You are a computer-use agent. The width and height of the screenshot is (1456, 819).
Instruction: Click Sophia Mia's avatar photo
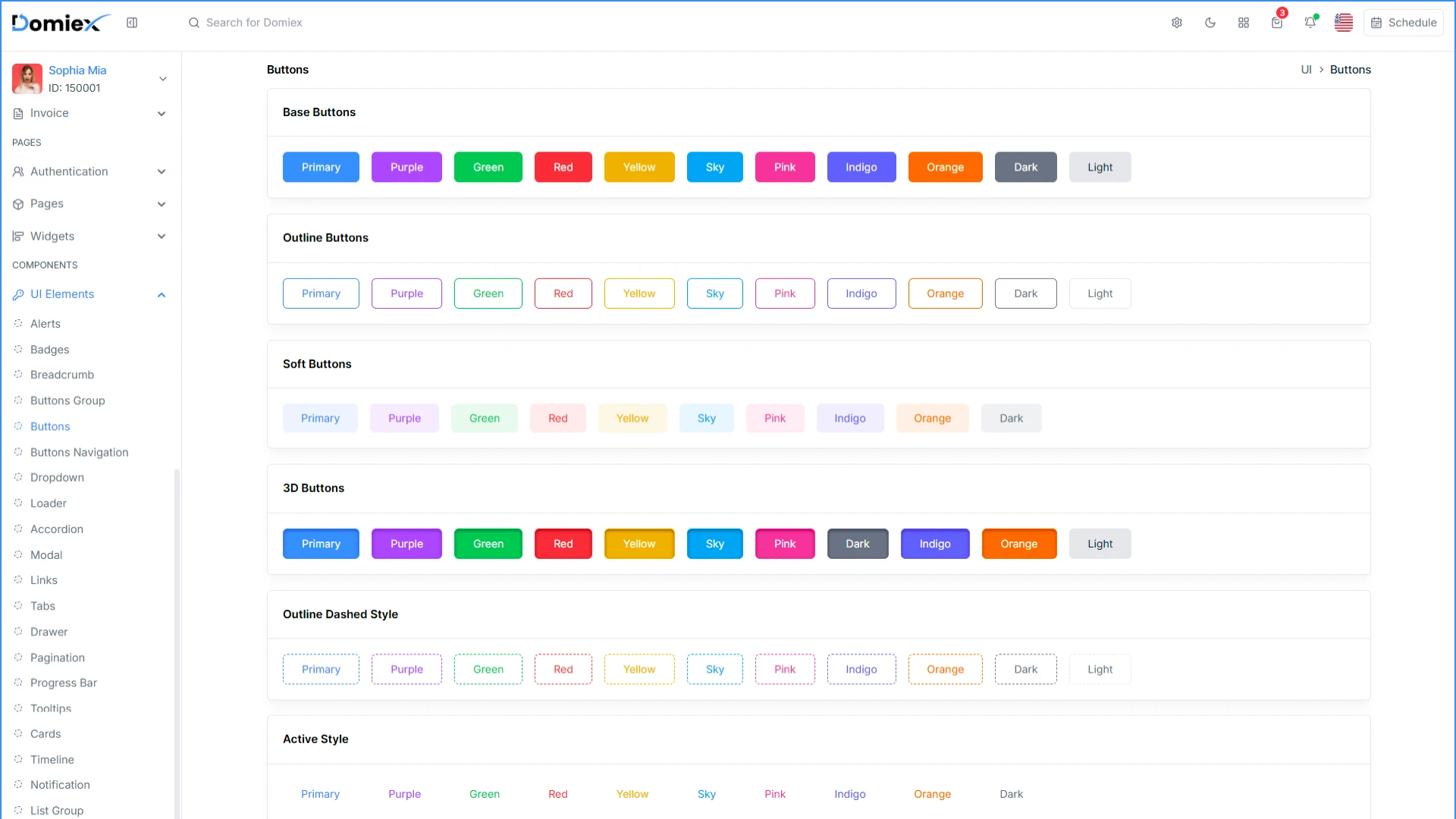(x=27, y=79)
